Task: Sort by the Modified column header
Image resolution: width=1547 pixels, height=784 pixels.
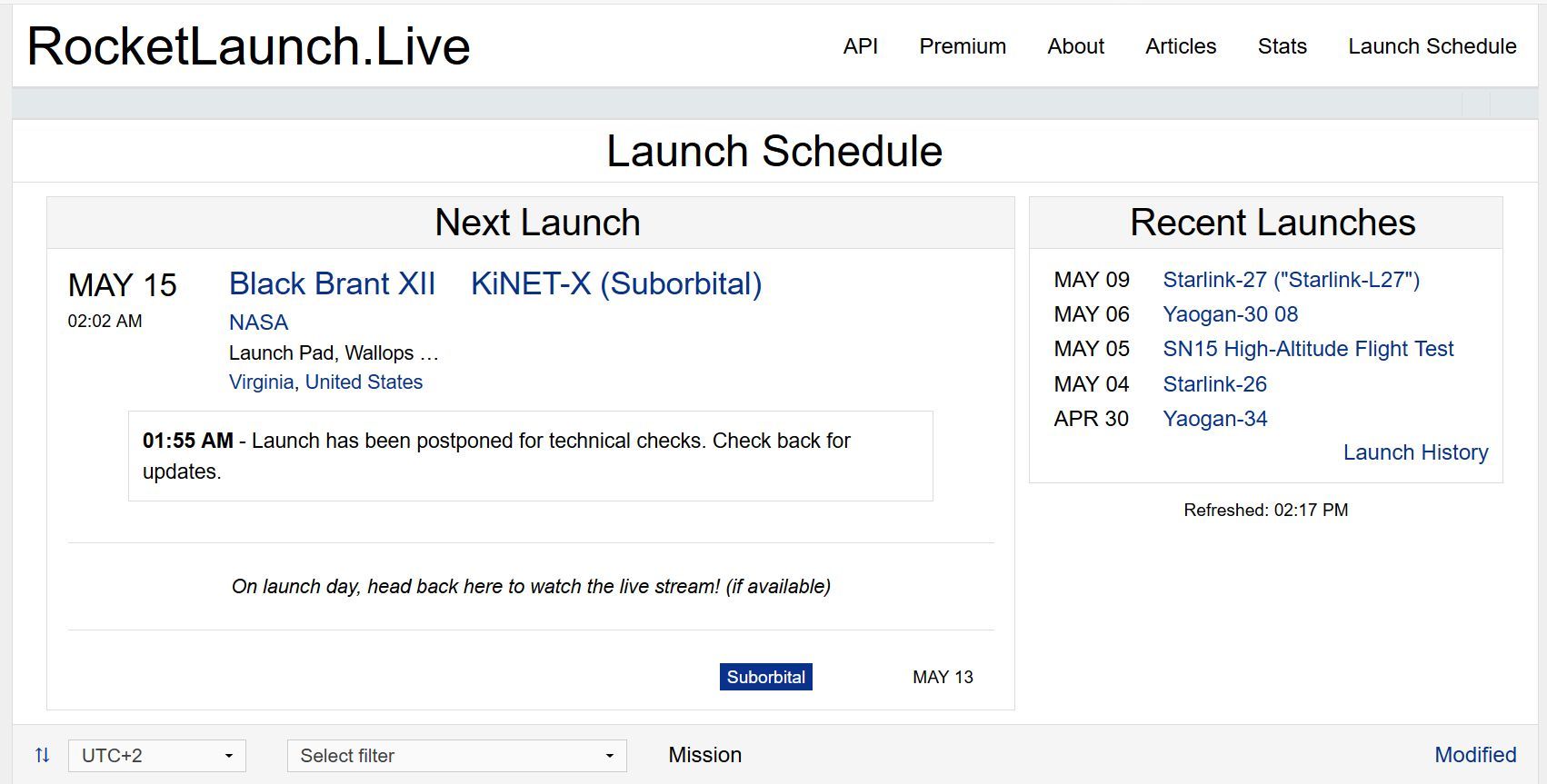Action: (x=1474, y=755)
